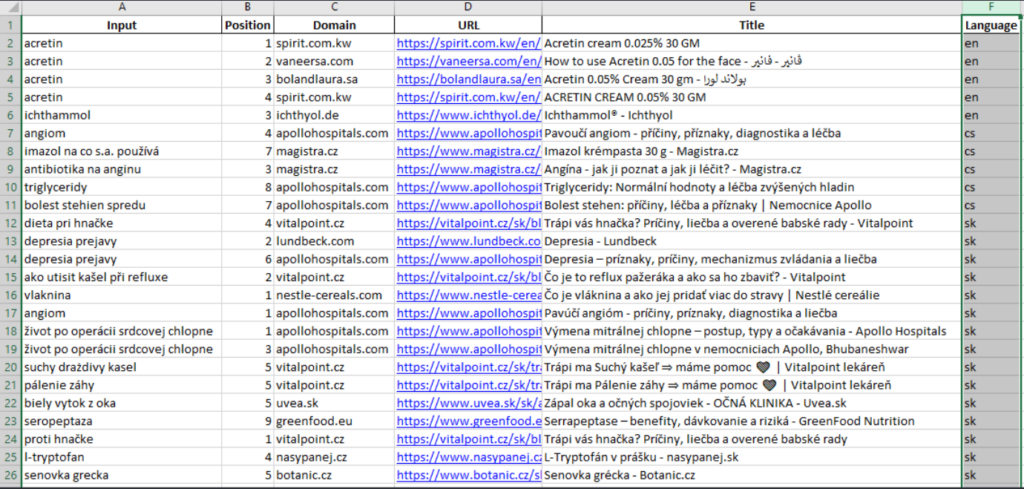The image size is (1024, 489).
Task: Select the 'Language' header cell
Action: click(991, 25)
